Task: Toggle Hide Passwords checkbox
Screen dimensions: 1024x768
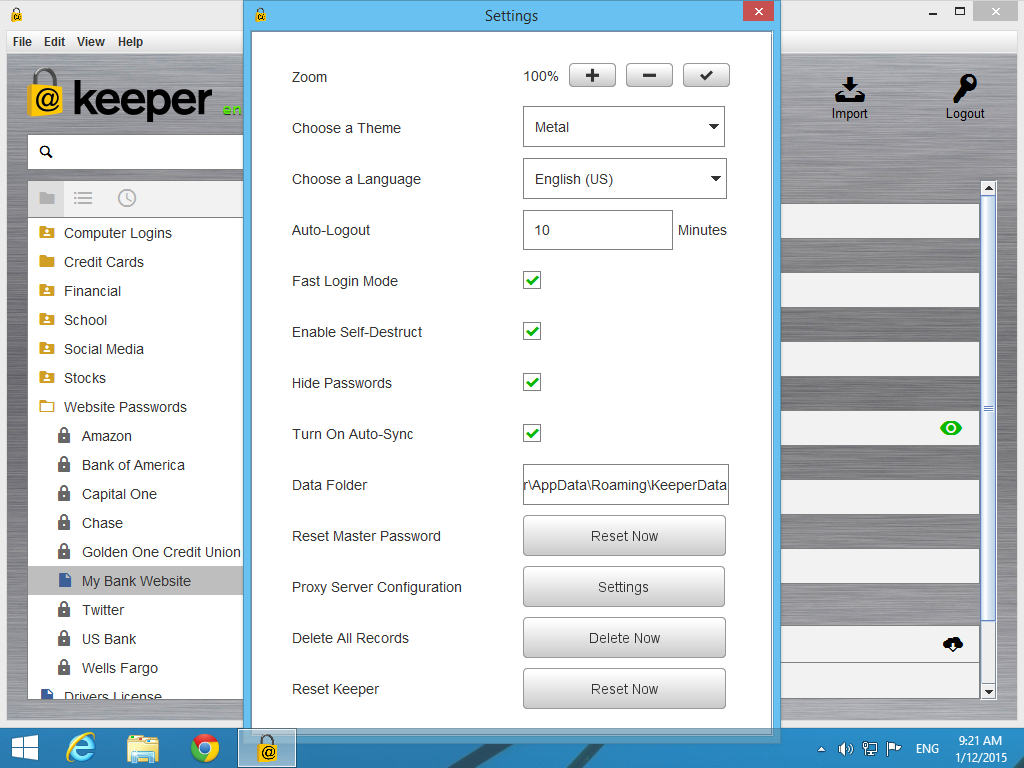Action: click(x=532, y=383)
